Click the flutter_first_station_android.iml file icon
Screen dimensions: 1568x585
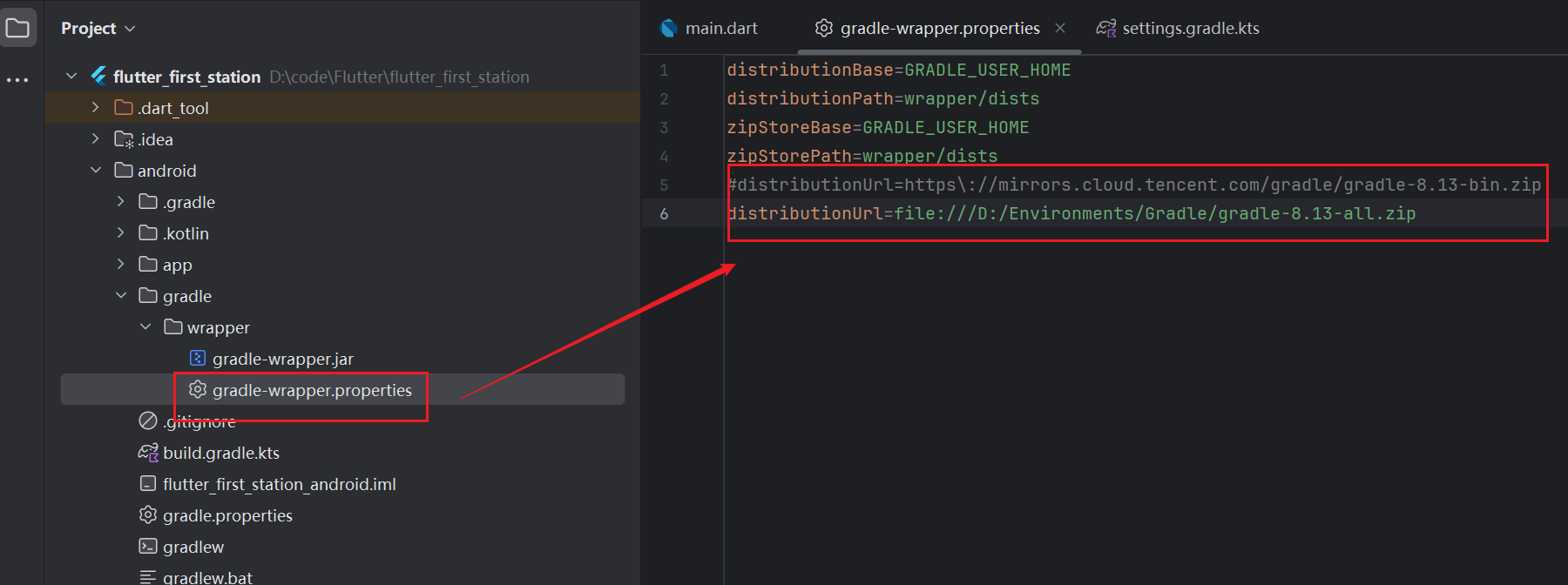[x=148, y=483]
